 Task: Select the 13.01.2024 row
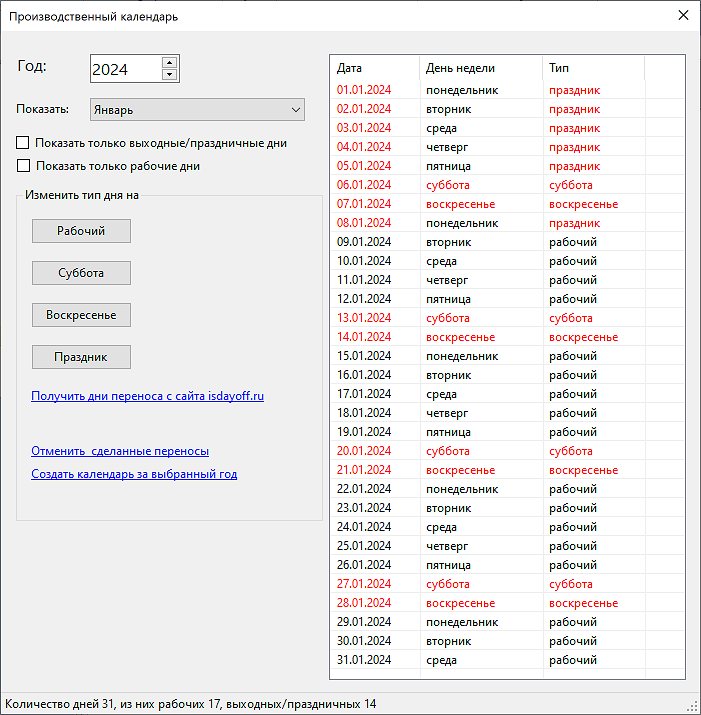(507, 318)
